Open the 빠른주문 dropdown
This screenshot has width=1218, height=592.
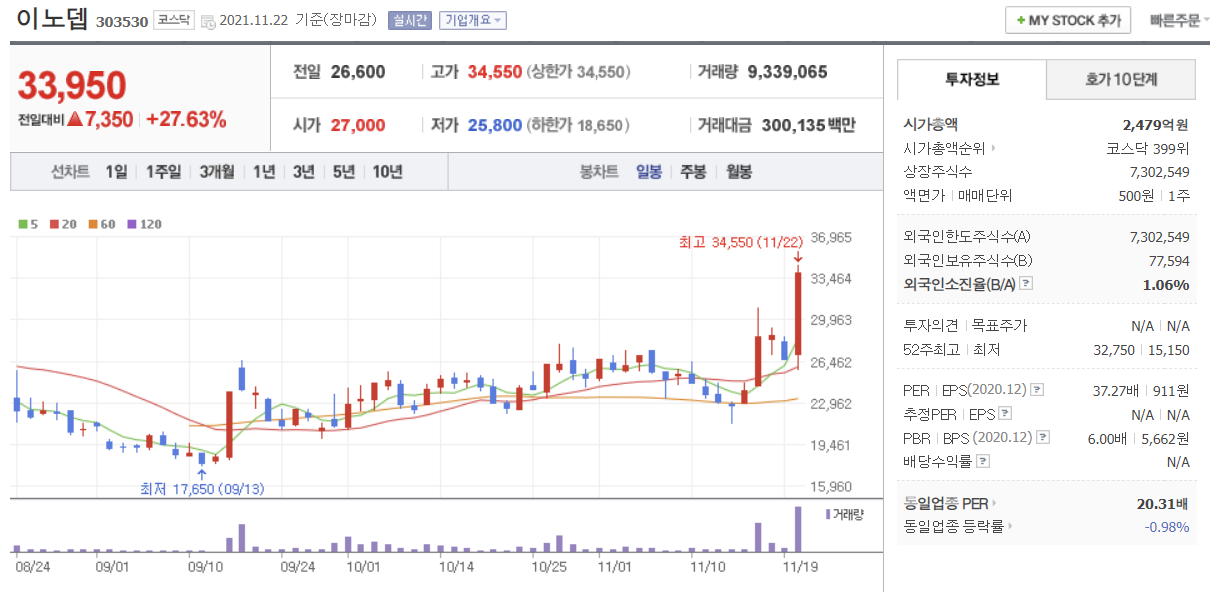click(1180, 21)
